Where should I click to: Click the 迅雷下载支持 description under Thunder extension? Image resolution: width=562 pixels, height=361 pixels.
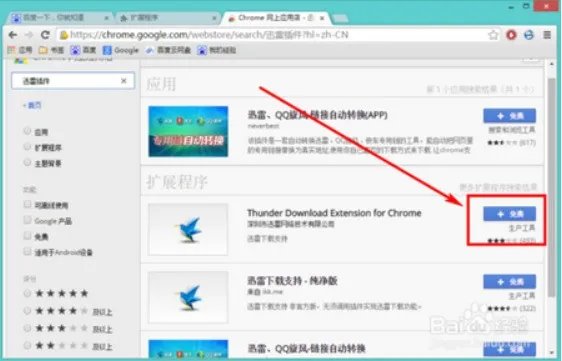point(267,238)
